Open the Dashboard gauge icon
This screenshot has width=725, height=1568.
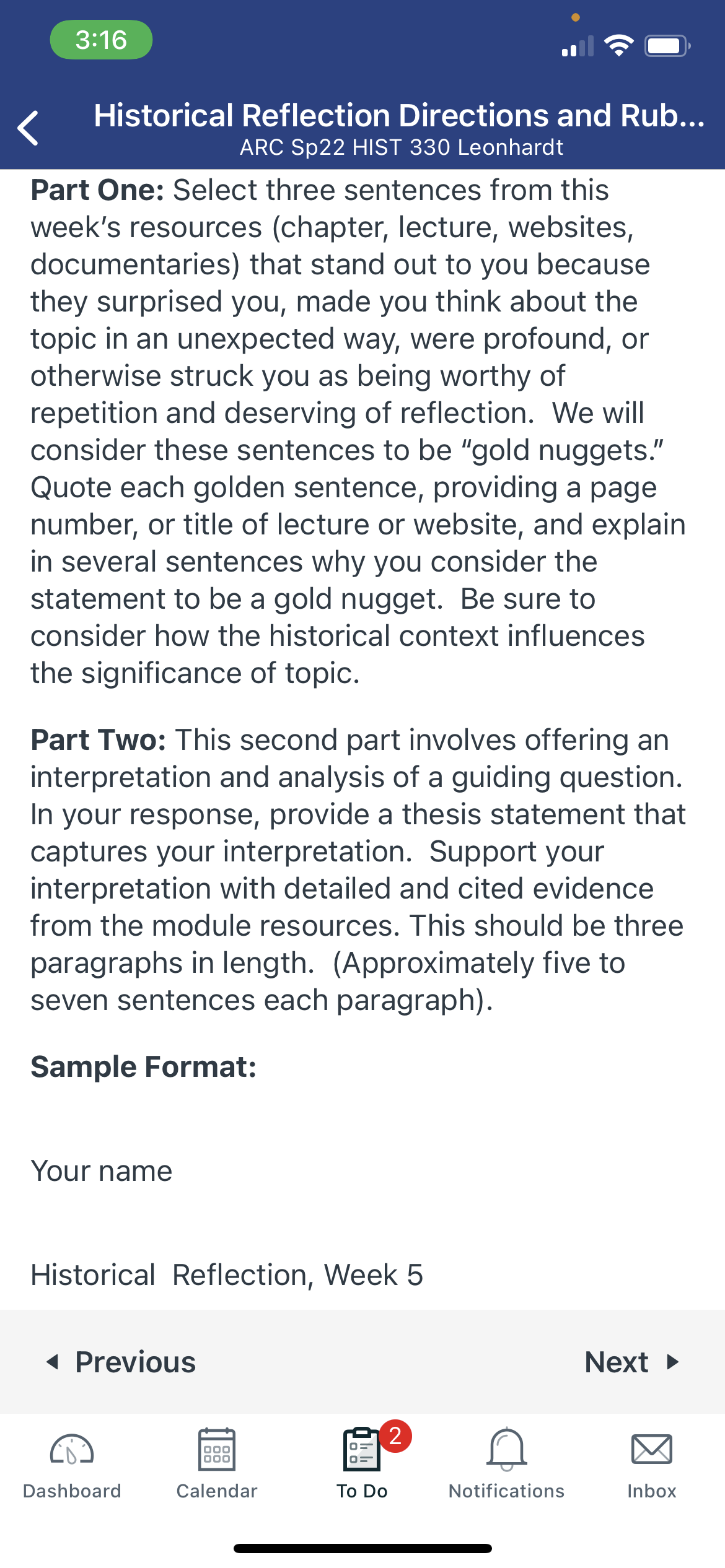72,1449
